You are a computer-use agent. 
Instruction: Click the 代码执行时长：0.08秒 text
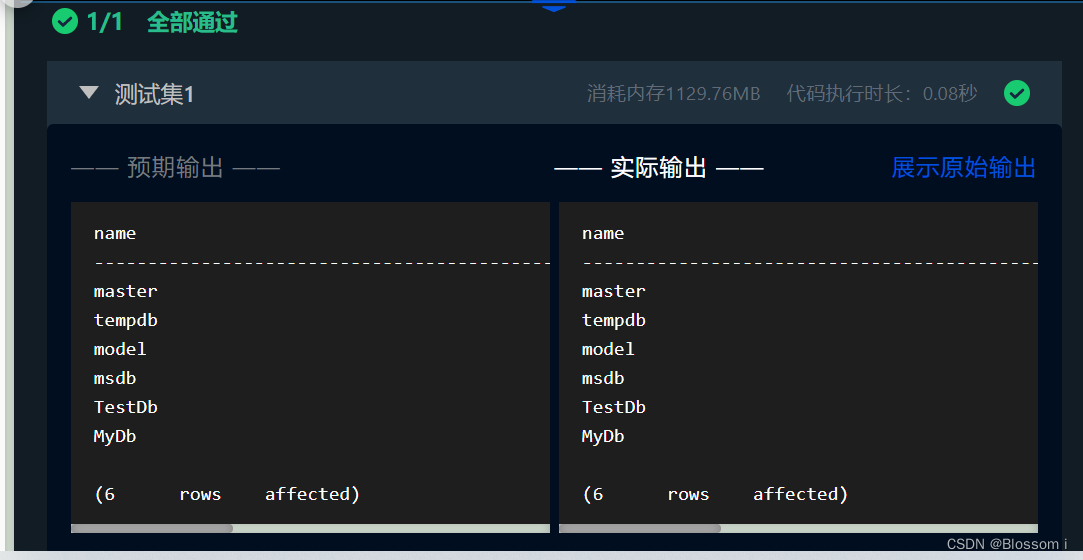click(x=882, y=94)
